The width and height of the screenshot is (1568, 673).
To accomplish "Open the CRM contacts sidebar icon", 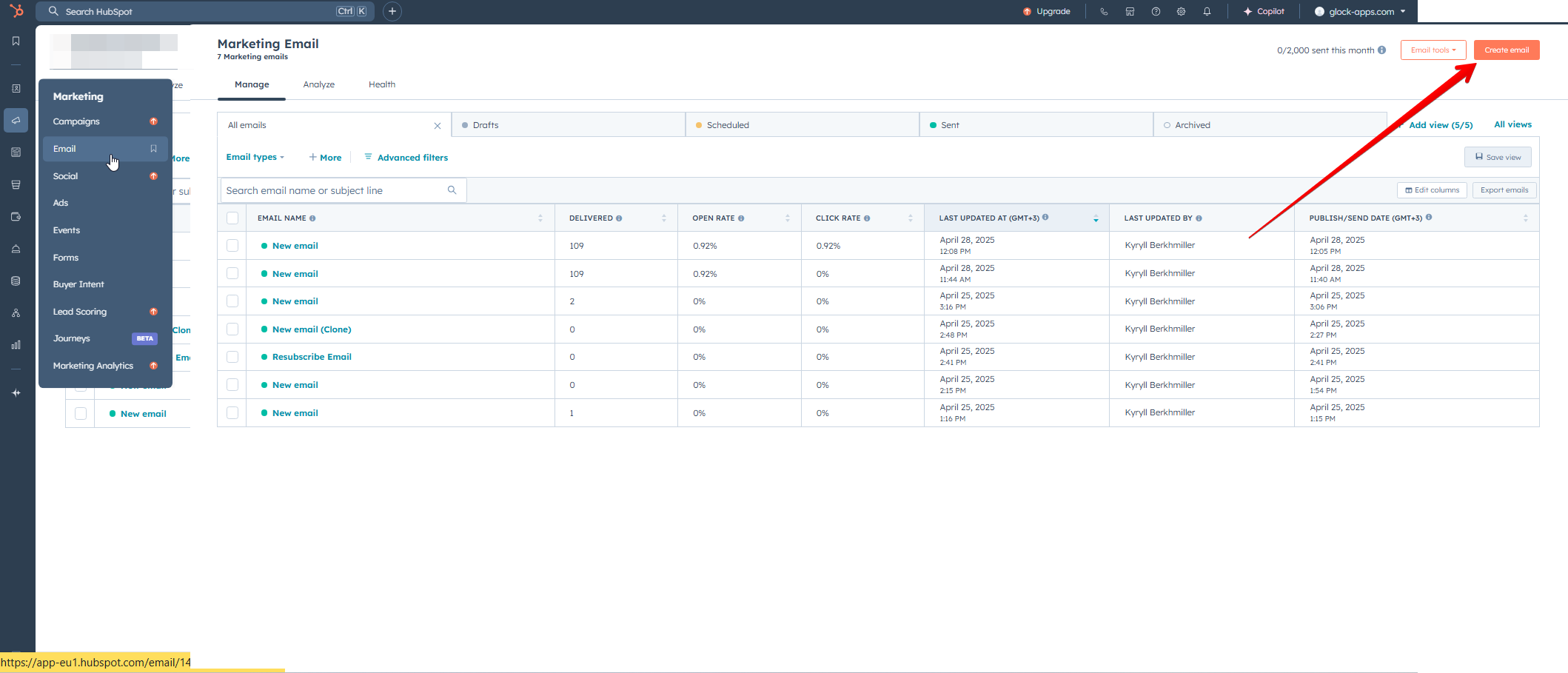I will (x=16, y=89).
